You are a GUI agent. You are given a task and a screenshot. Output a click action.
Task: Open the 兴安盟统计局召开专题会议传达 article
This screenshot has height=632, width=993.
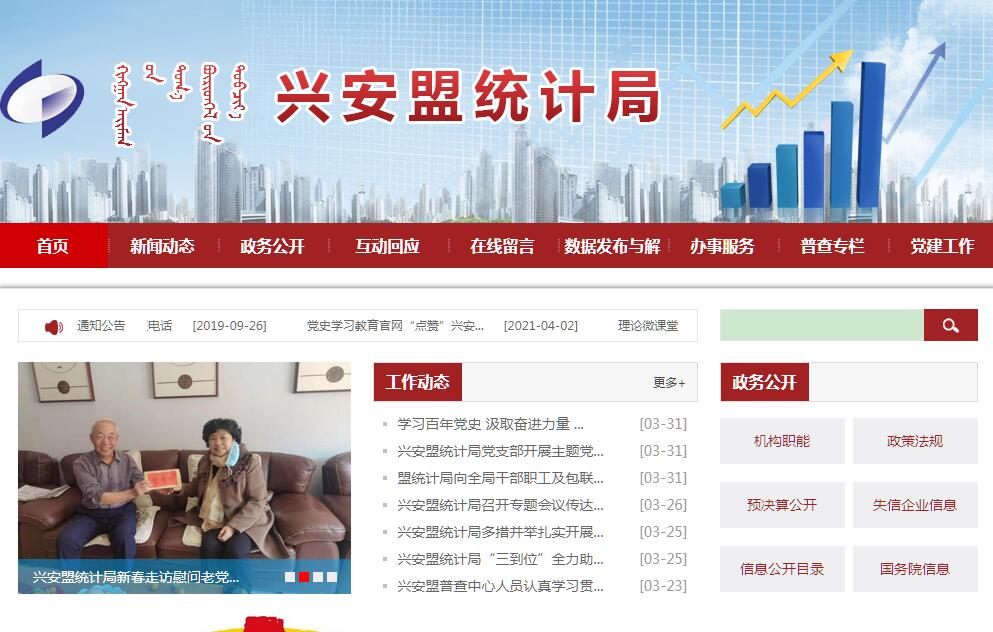pyautogui.click(x=500, y=505)
